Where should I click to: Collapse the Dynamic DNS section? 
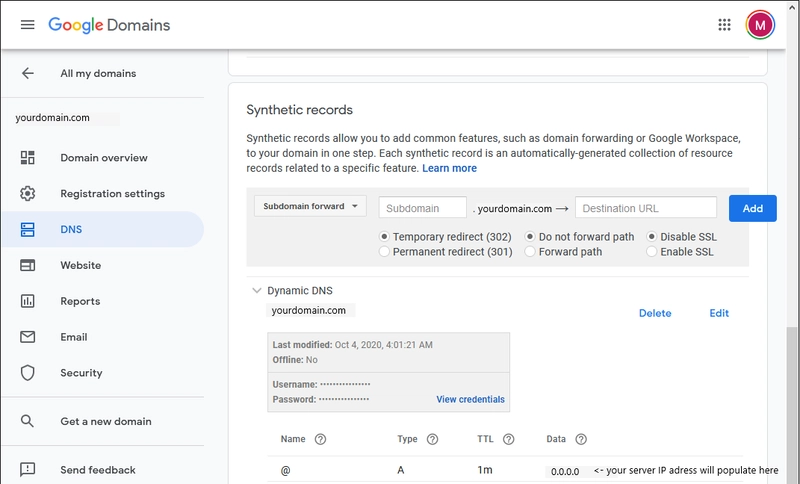(257, 291)
